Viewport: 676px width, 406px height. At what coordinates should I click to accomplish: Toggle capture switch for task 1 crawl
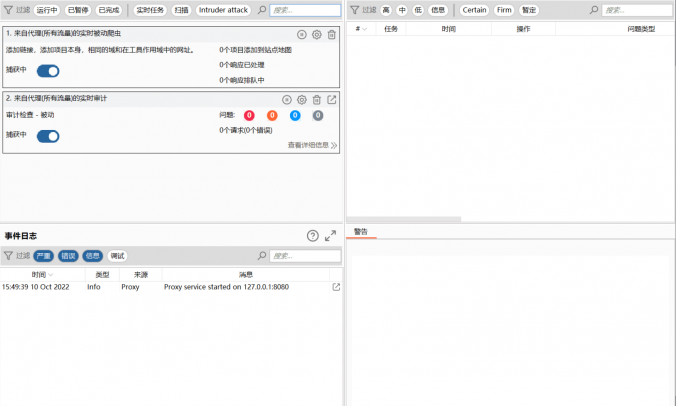pos(48,71)
